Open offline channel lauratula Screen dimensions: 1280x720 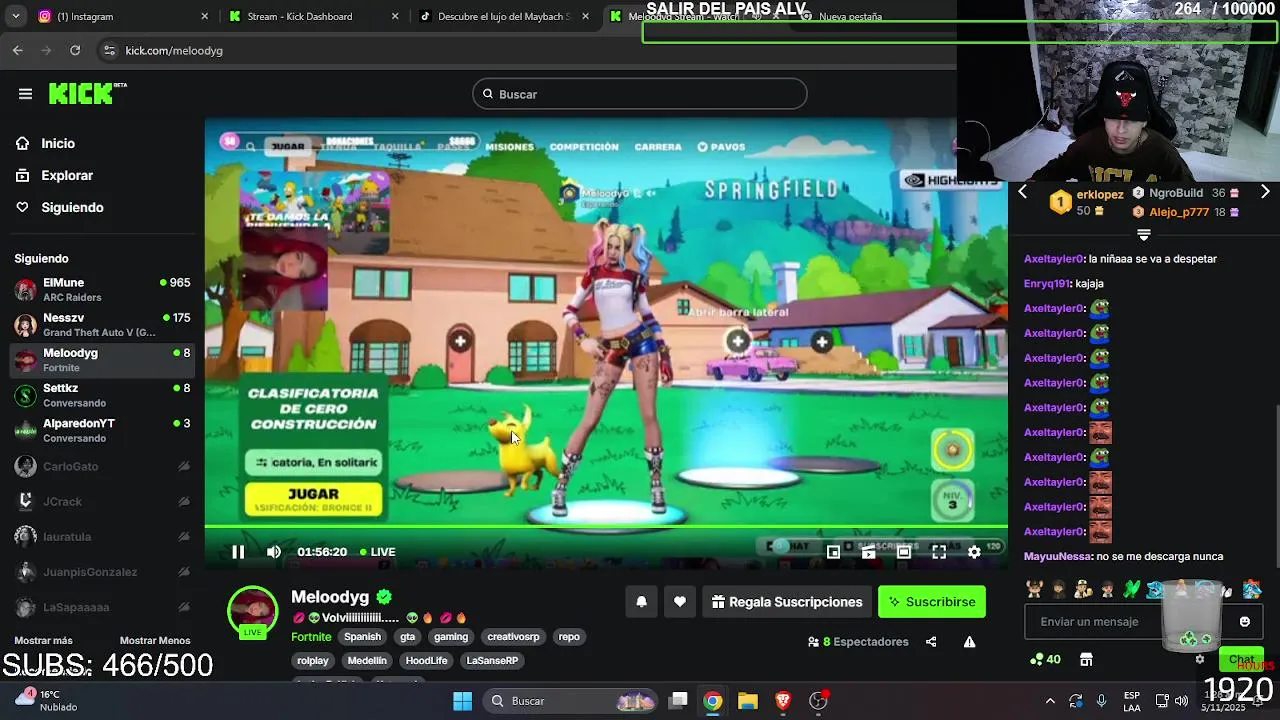tap(102, 536)
